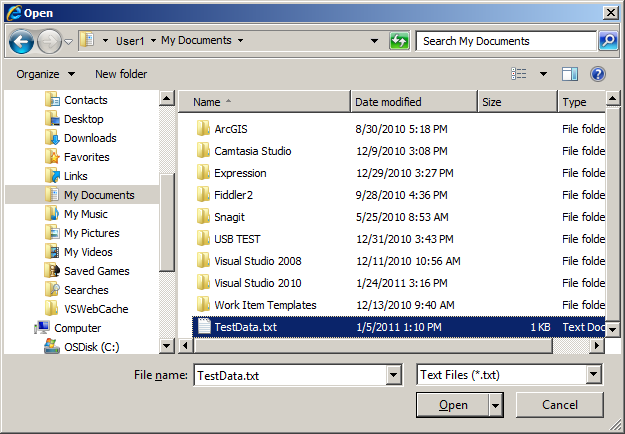Toggle the preview pane icon

pos(570,74)
